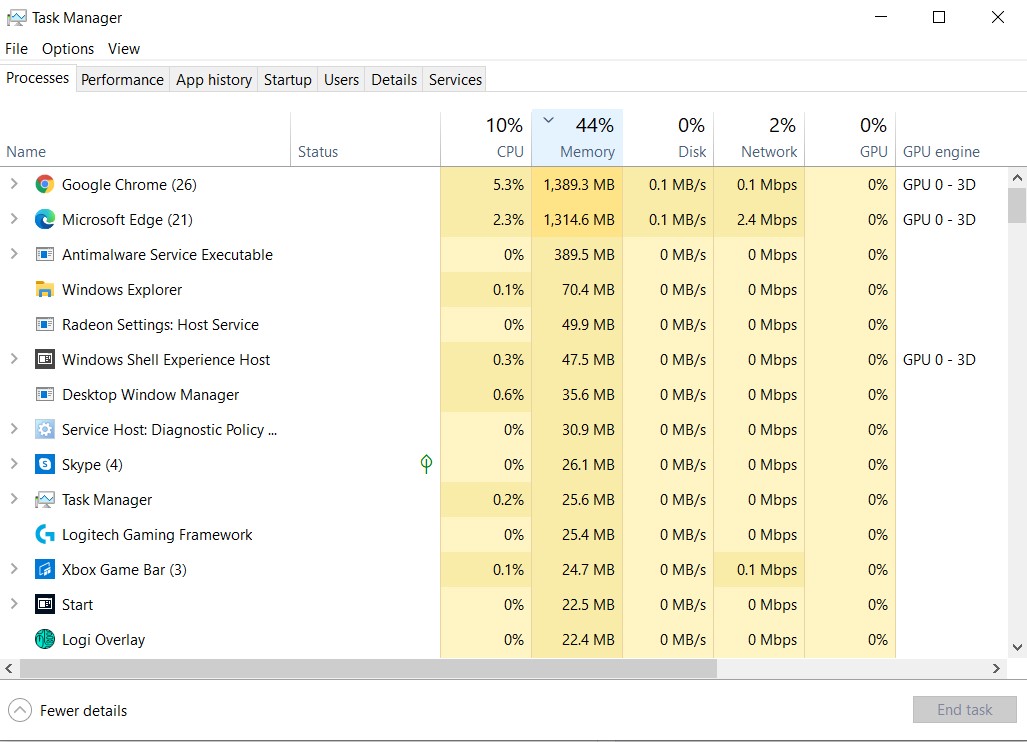1027x742 pixels.
Task: Click the Microsoft Edge process icon
Action: click(45, 219)
